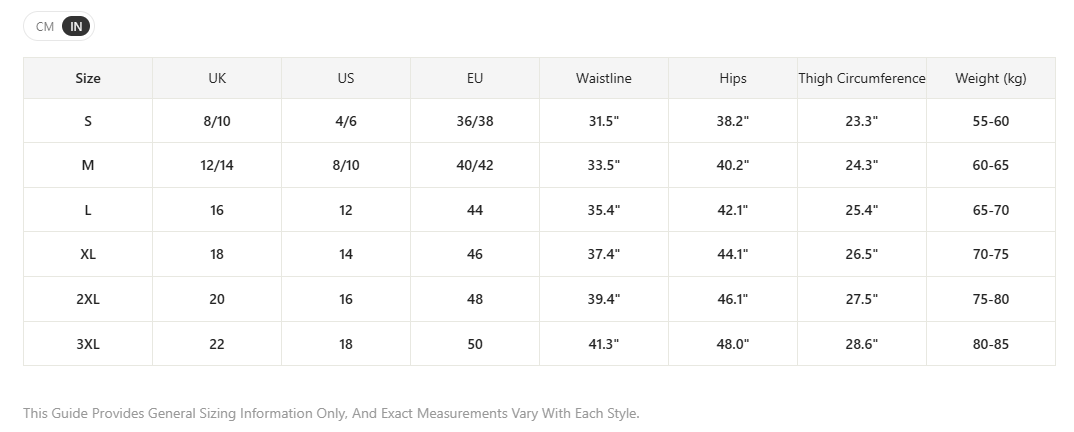Select the S size row label
1074x432 pixels.
click(88, 121)
